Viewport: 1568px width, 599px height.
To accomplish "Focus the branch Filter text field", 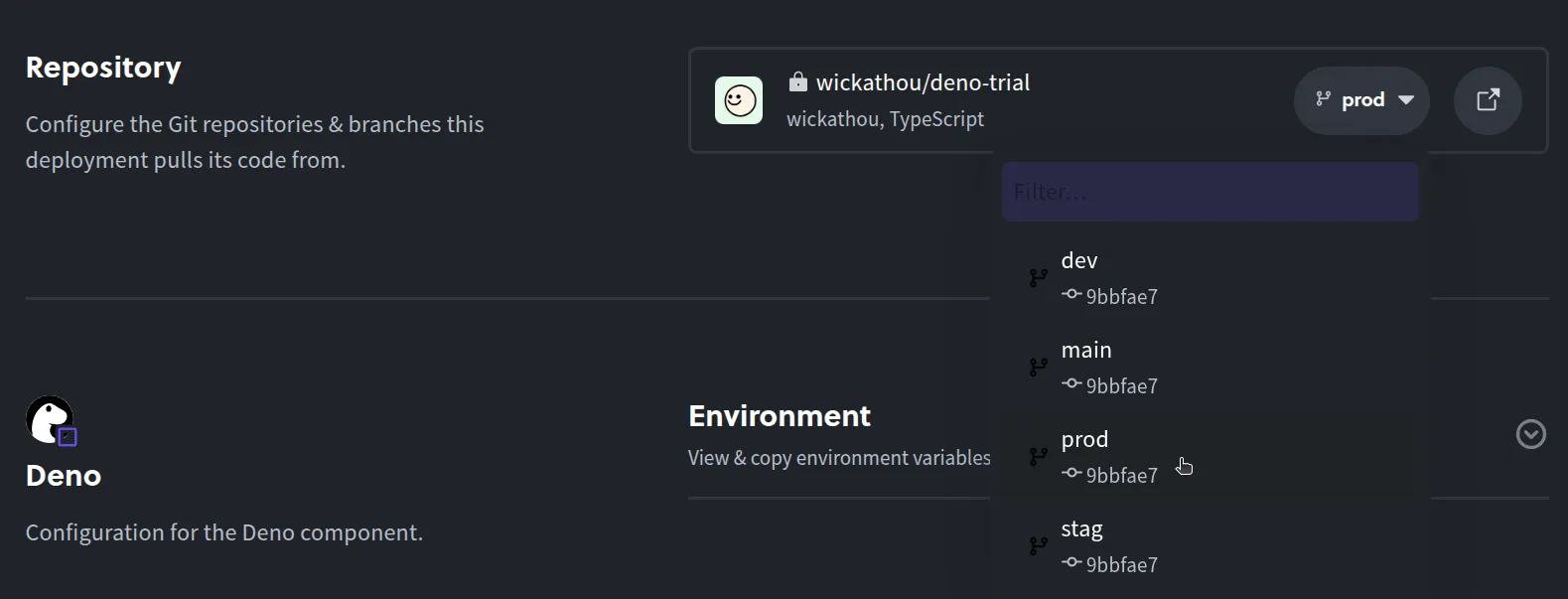I will (1210, 192).
